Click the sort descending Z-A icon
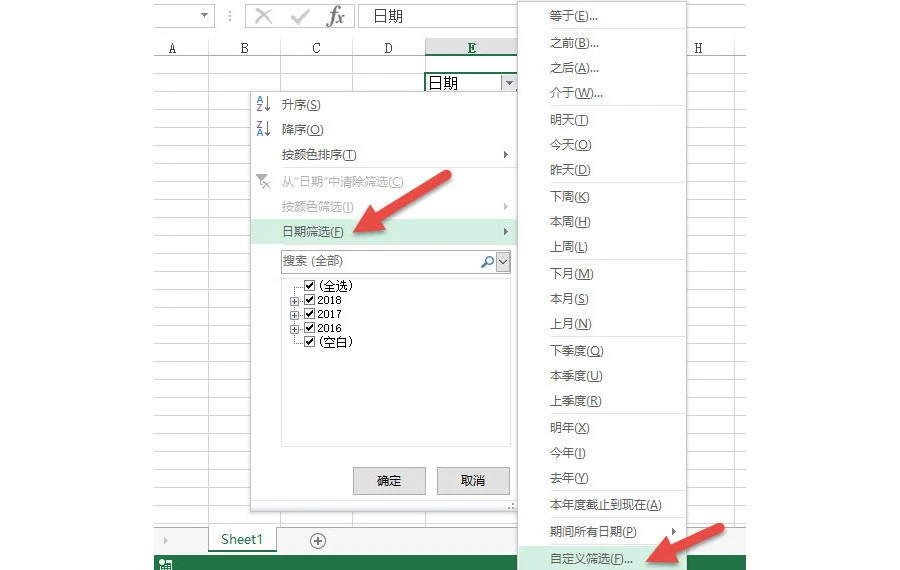The width and height of the screenshot is (900, 570). (263, 129)
